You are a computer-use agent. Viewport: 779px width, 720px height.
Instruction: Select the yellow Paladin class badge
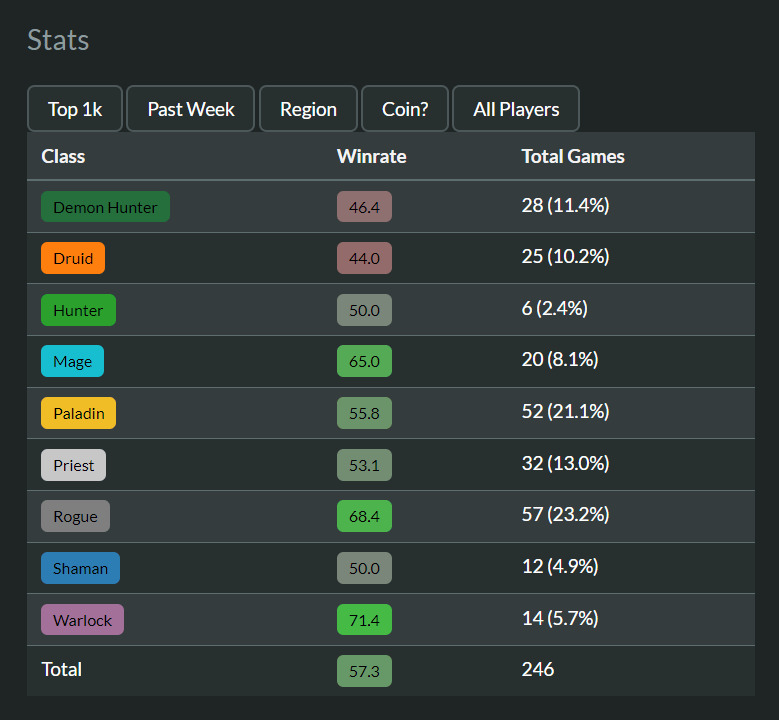pos(78,413)
